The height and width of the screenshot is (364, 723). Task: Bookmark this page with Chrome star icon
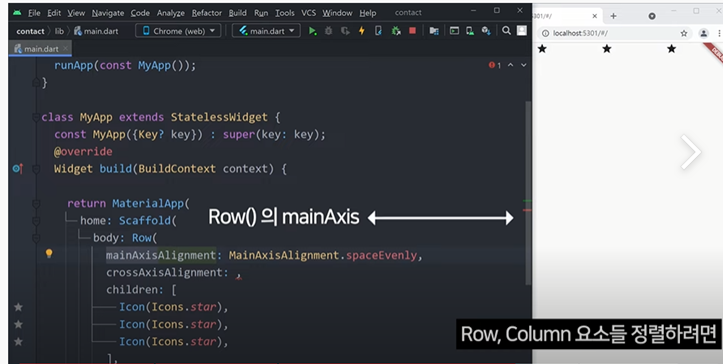coord(684,33)
